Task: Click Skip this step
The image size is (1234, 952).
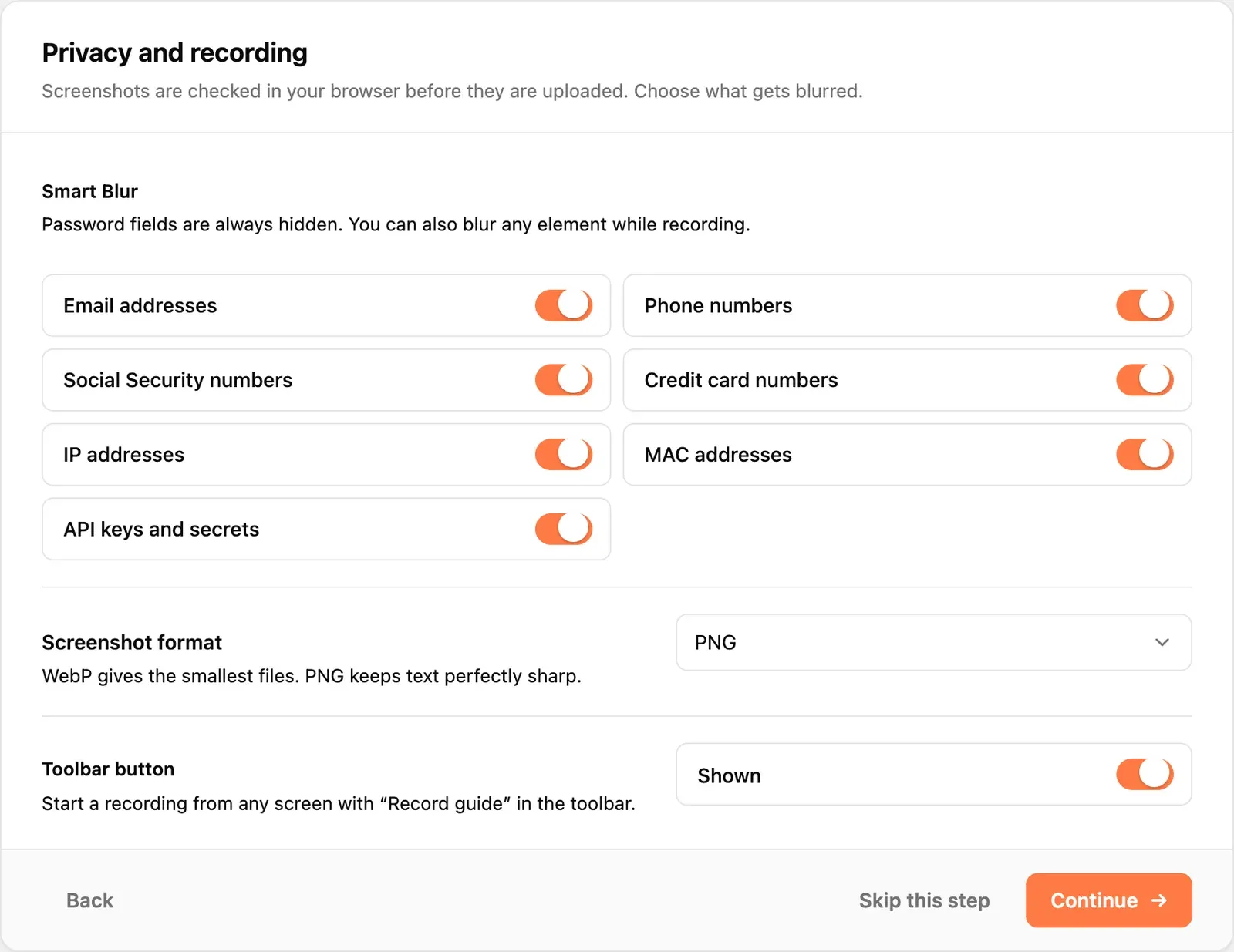Action: click(x=924, y=900)
